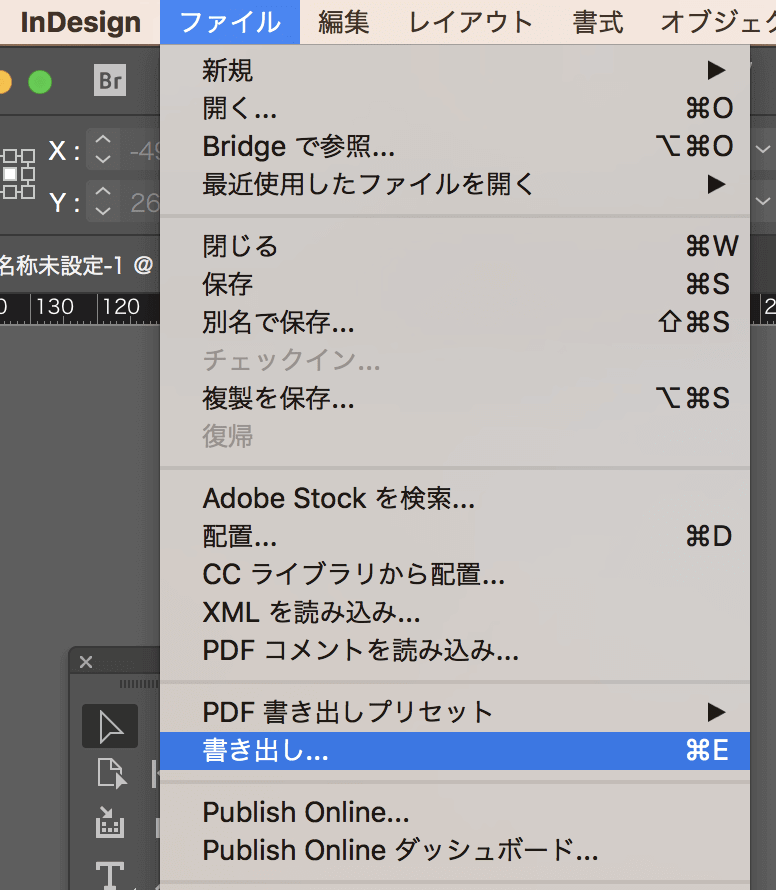Select the Selection tool in the toolbar
The image size is (776, 890).
pos(109,724)
